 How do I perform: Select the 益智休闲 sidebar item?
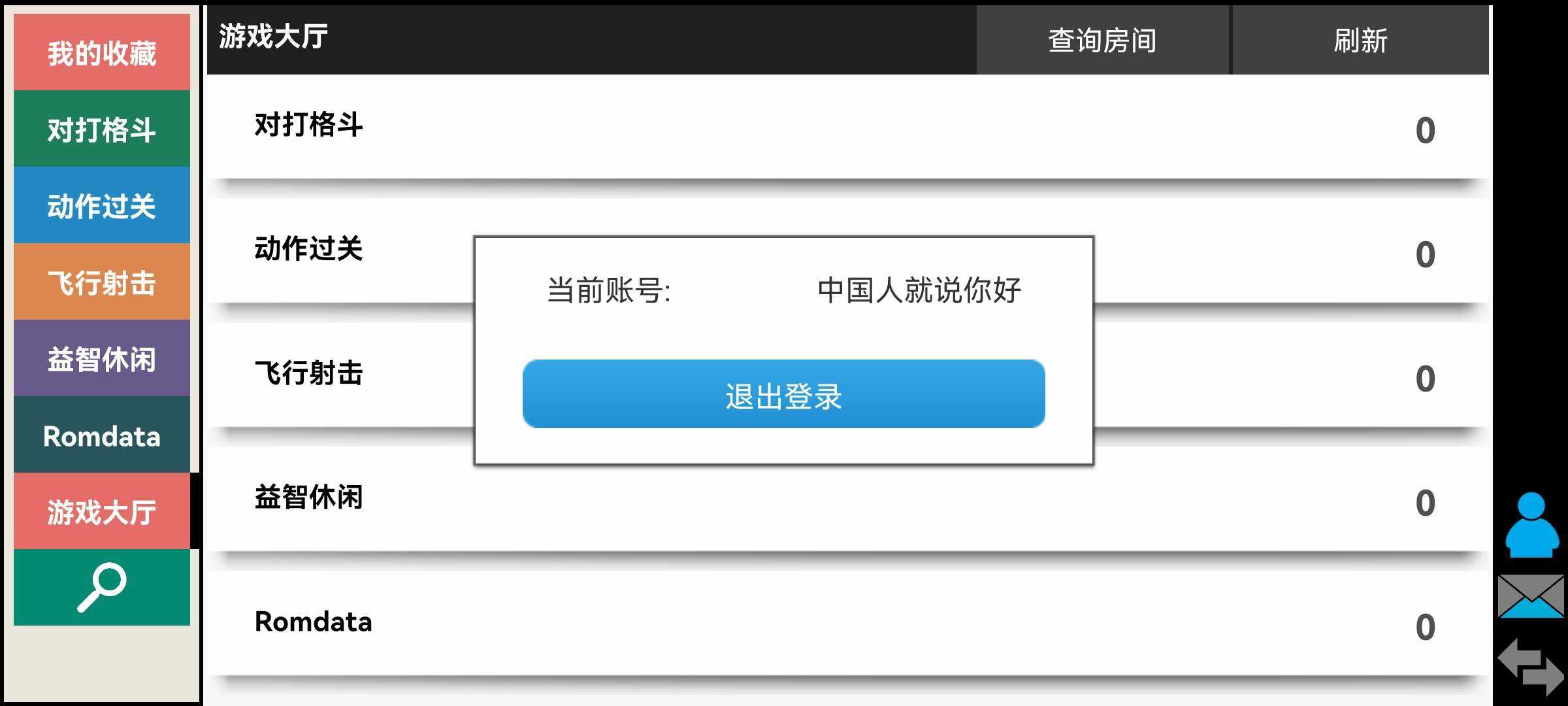pyautogui.click(x=102, y=358)
